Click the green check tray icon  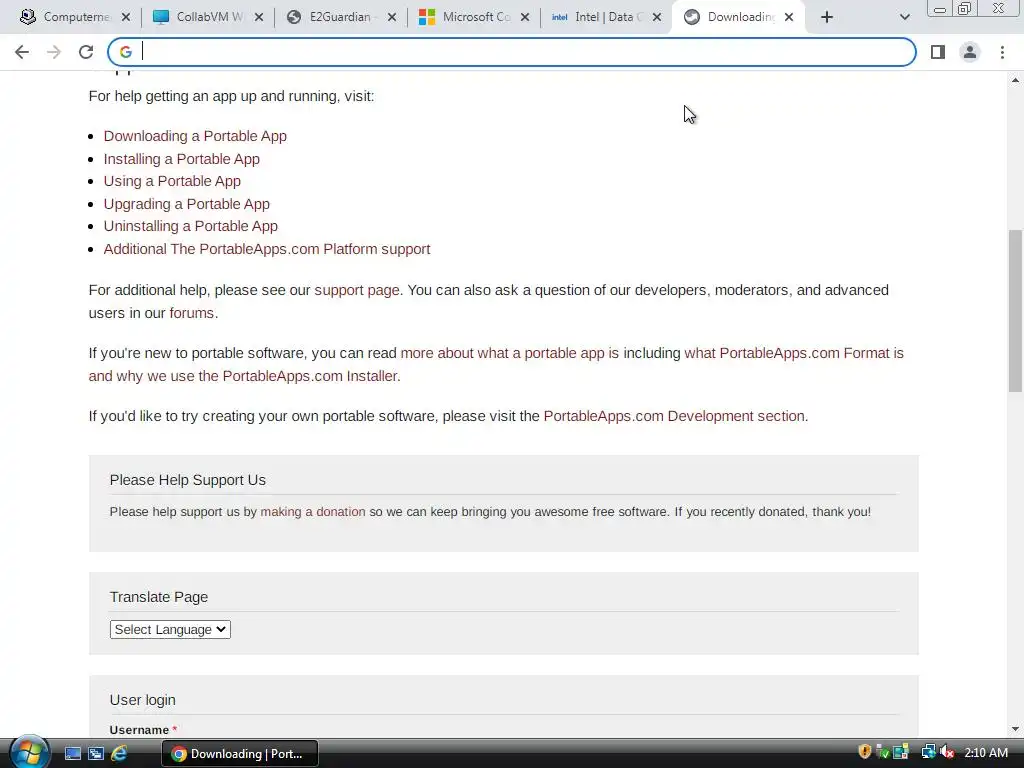(x=883, y=752)
